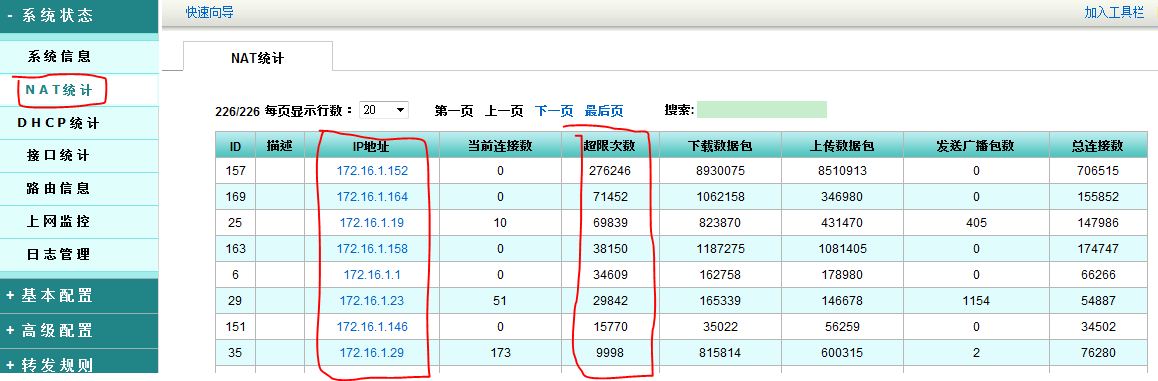
Task: Click the 226/226 record count text
Action: point(237,111)
